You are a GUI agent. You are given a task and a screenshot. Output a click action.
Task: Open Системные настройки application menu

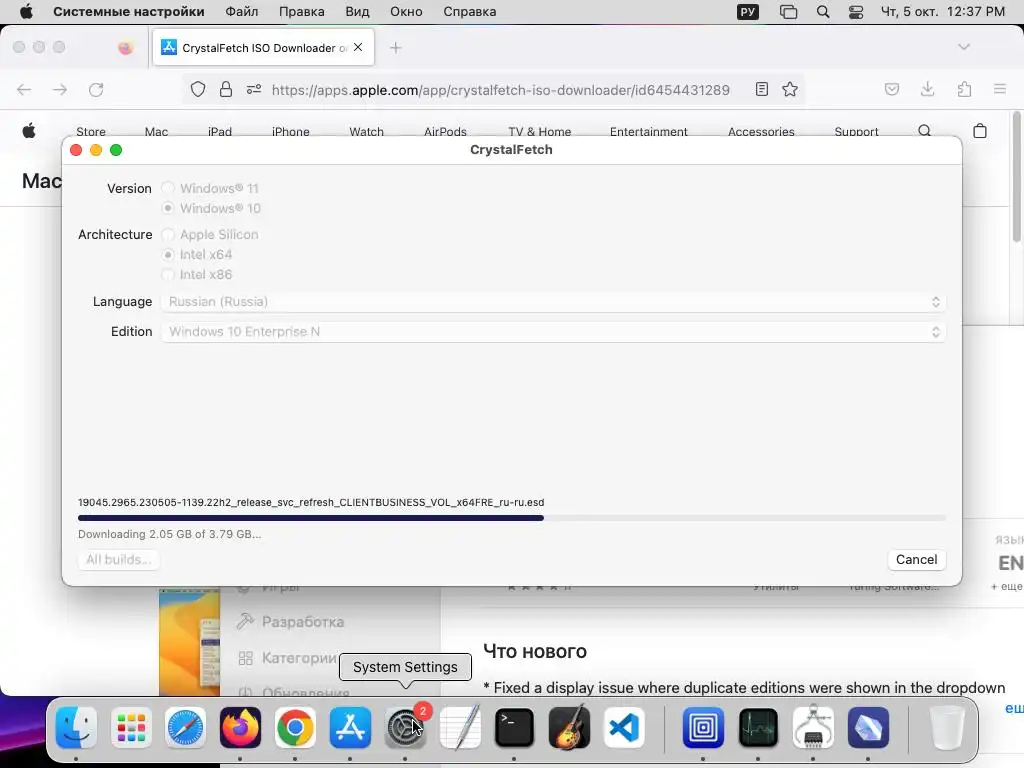point(129,12)
